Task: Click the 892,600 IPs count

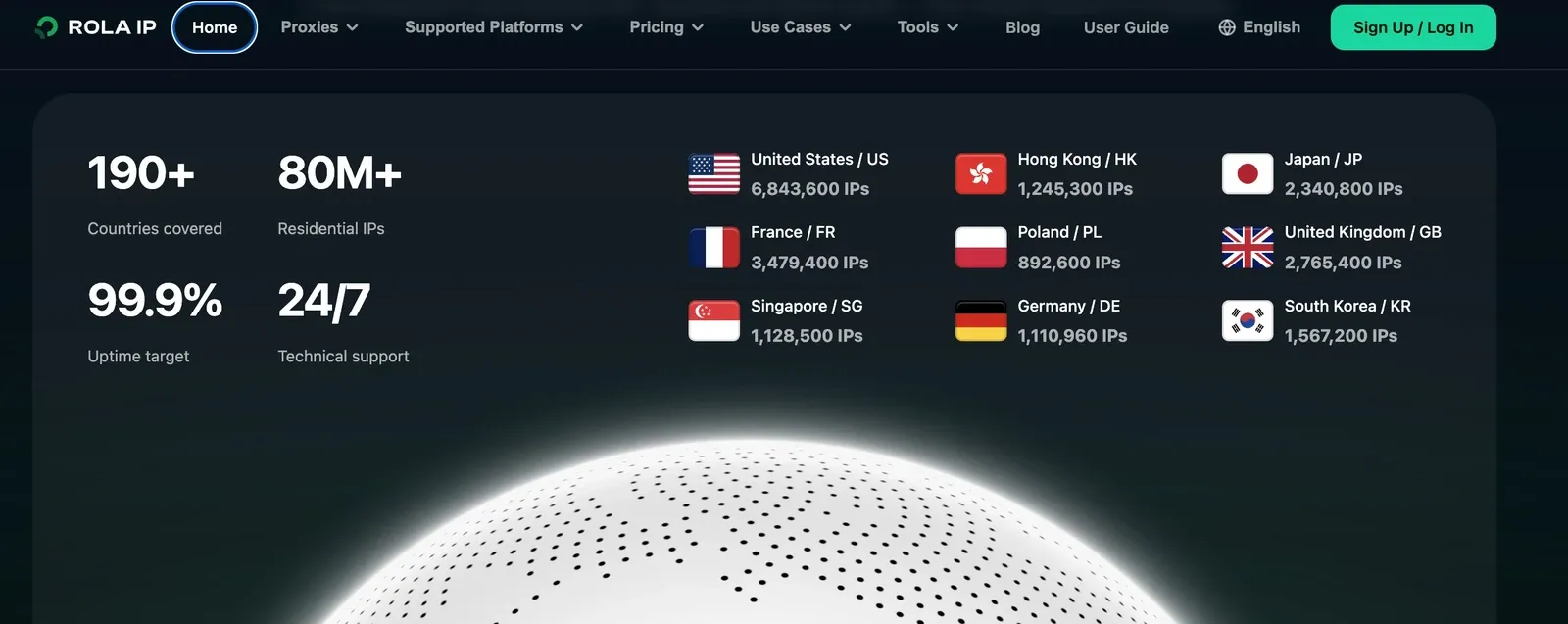Action: point(1069,263)
